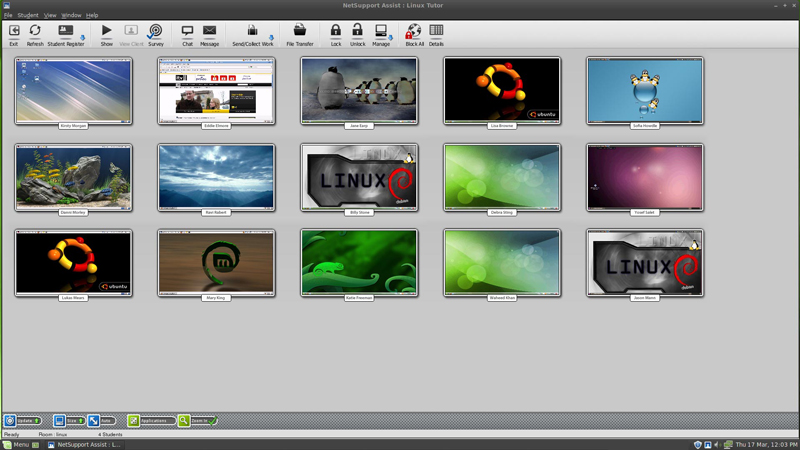Open the Manage dropdown arrow
Viewport: 800px width, 450px height.
391,38
